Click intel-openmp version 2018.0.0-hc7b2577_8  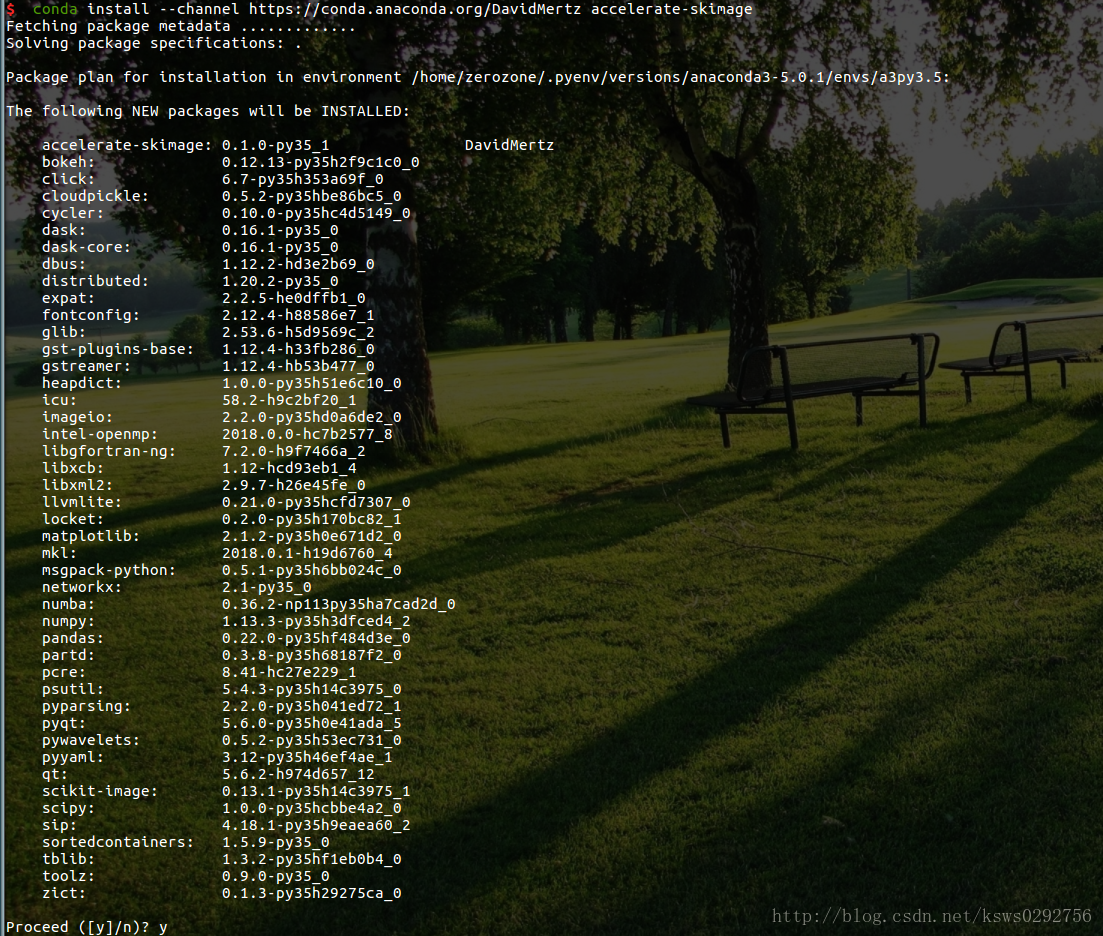click(x=307, y=434)
